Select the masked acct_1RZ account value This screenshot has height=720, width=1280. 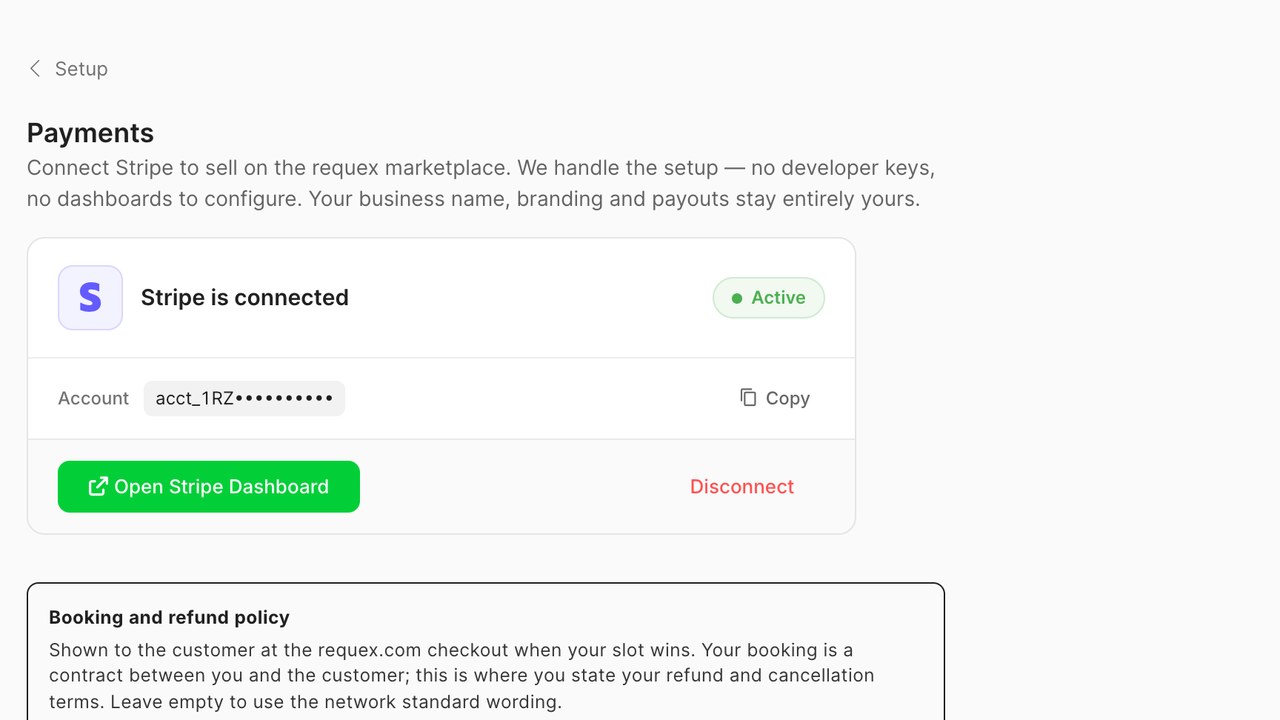244,398
